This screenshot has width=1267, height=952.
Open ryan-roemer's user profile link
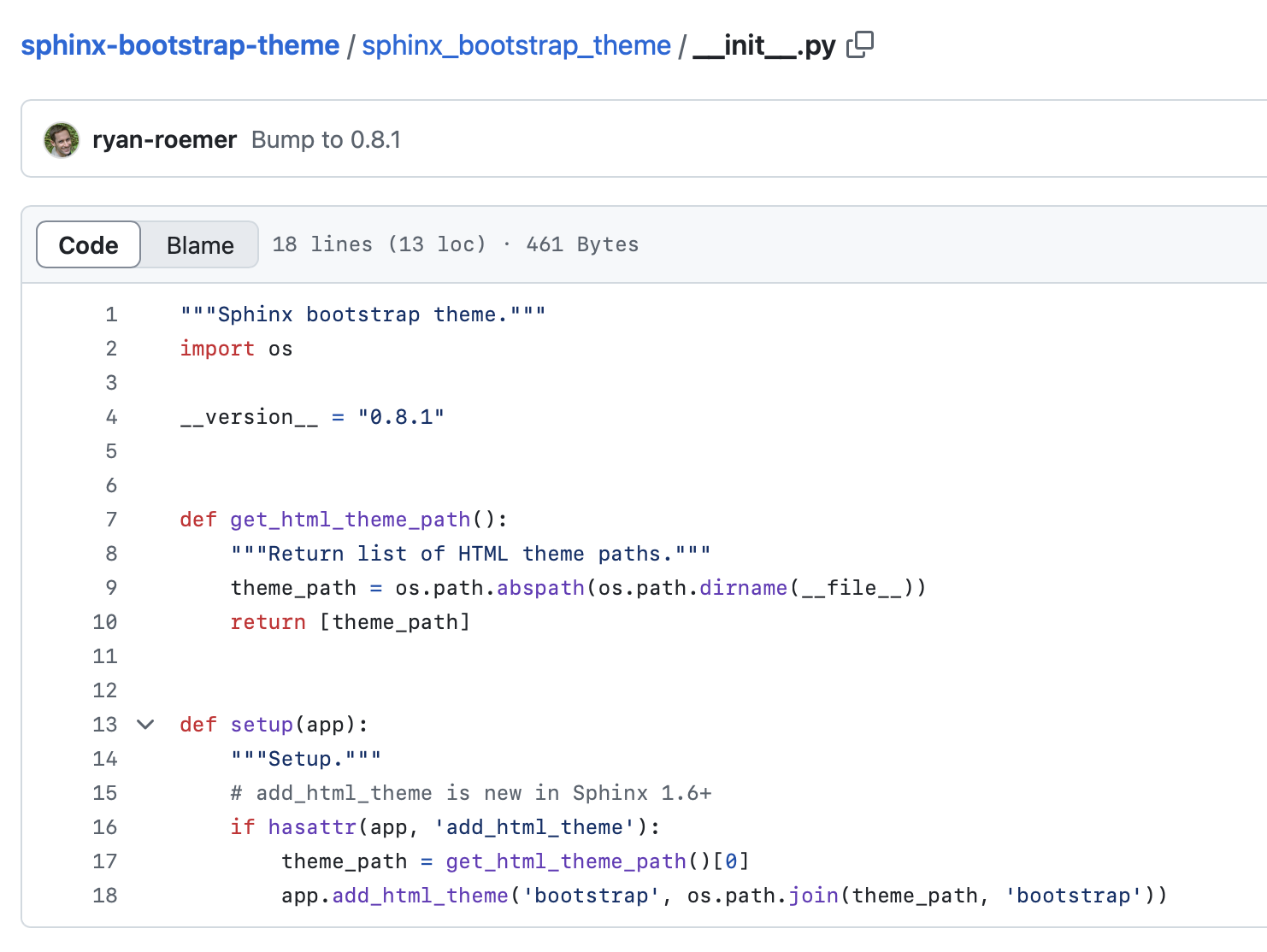click(164, 139)
